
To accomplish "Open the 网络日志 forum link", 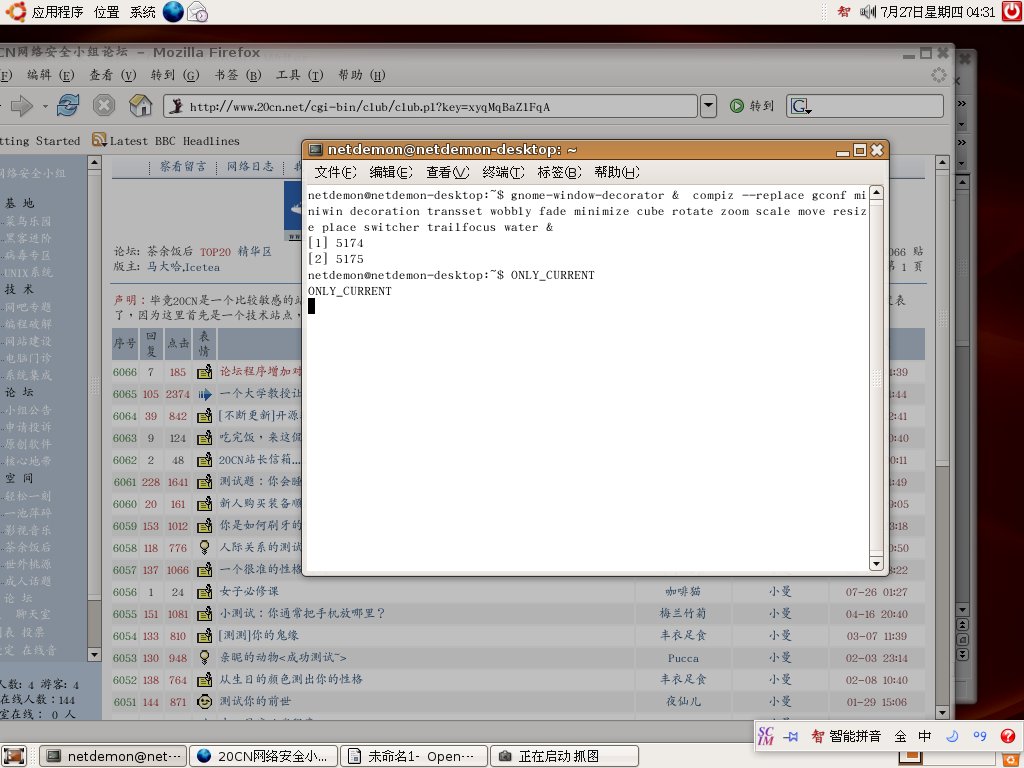I will pyautogui.click(x=250, y=167).
